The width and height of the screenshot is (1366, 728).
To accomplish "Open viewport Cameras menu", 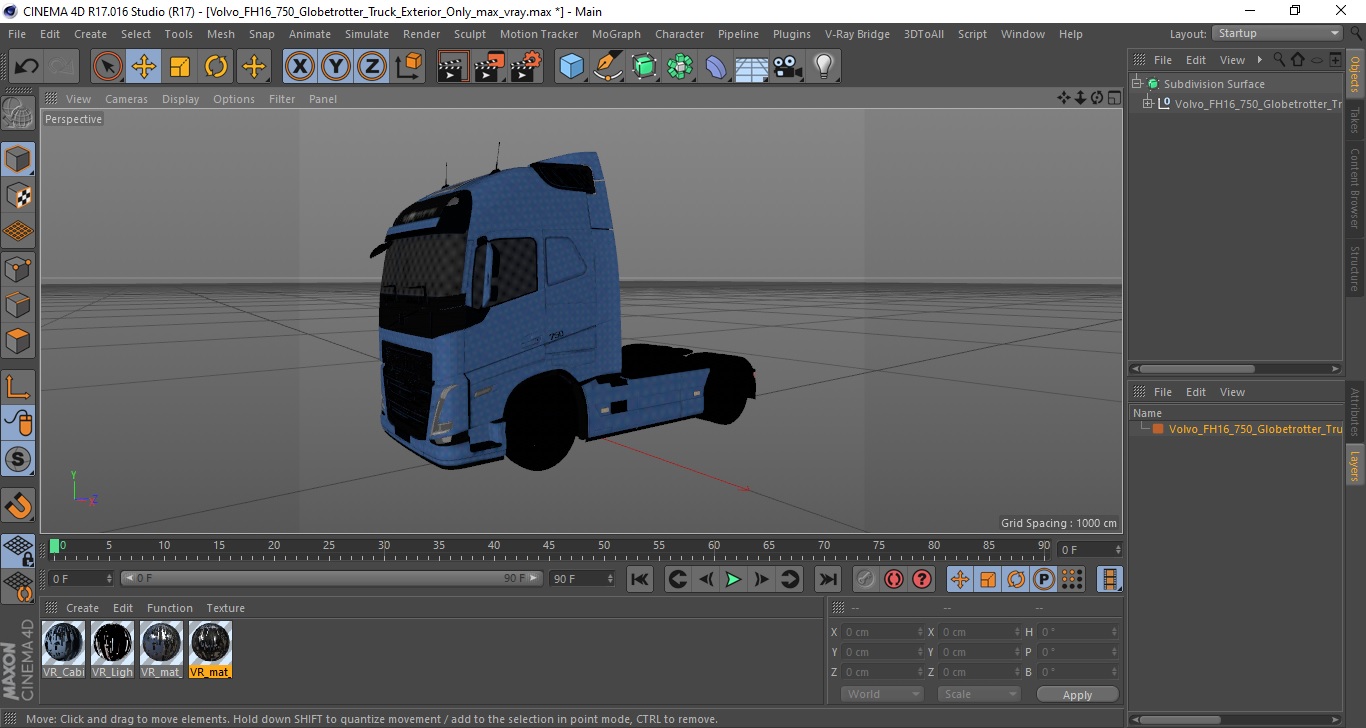I will [x=126, y=99].
